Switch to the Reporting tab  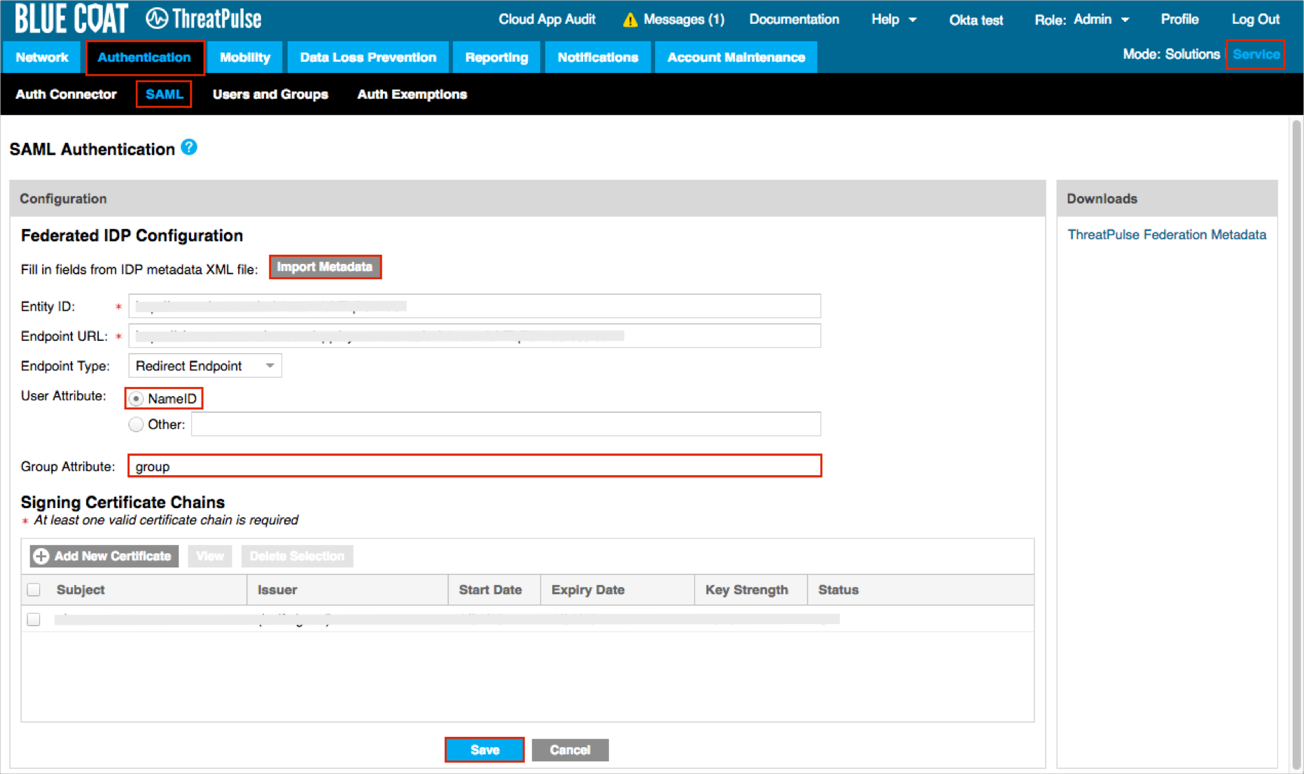click(496, 58)
